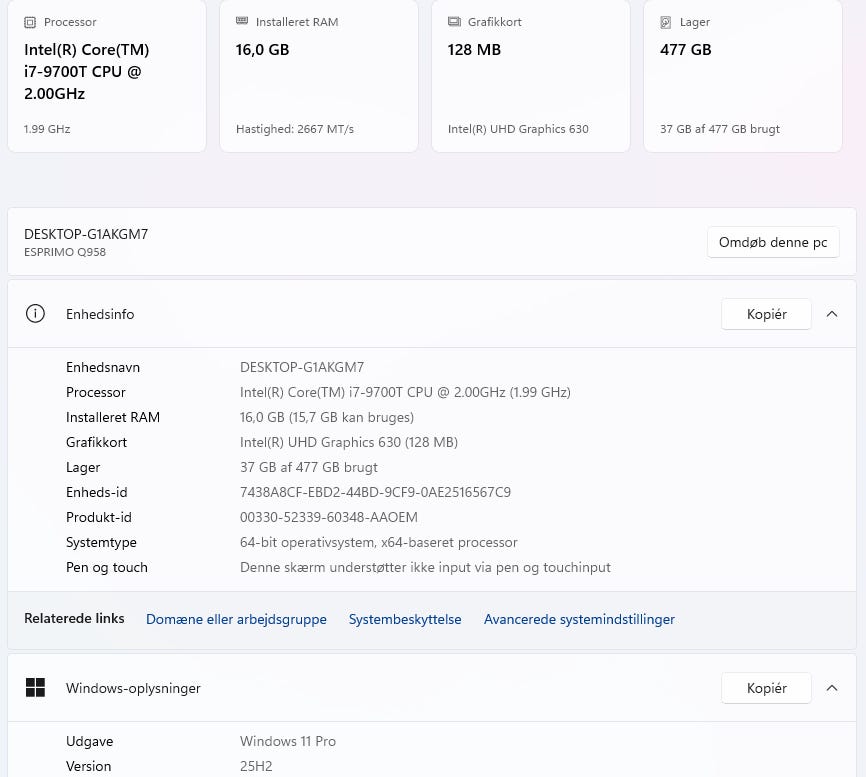Select the DESKTOP-G1AKGM7 value in Enhedsnavn row
Viewport: 866px width, 777px height.
(302, 367)
